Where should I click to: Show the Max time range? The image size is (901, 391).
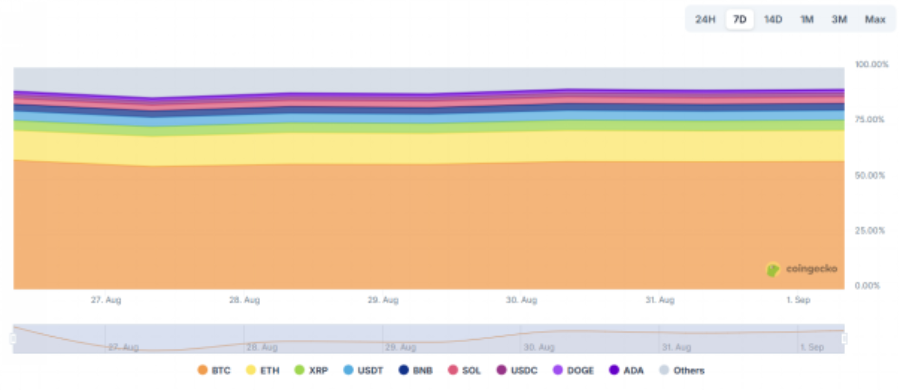(875, 19)
